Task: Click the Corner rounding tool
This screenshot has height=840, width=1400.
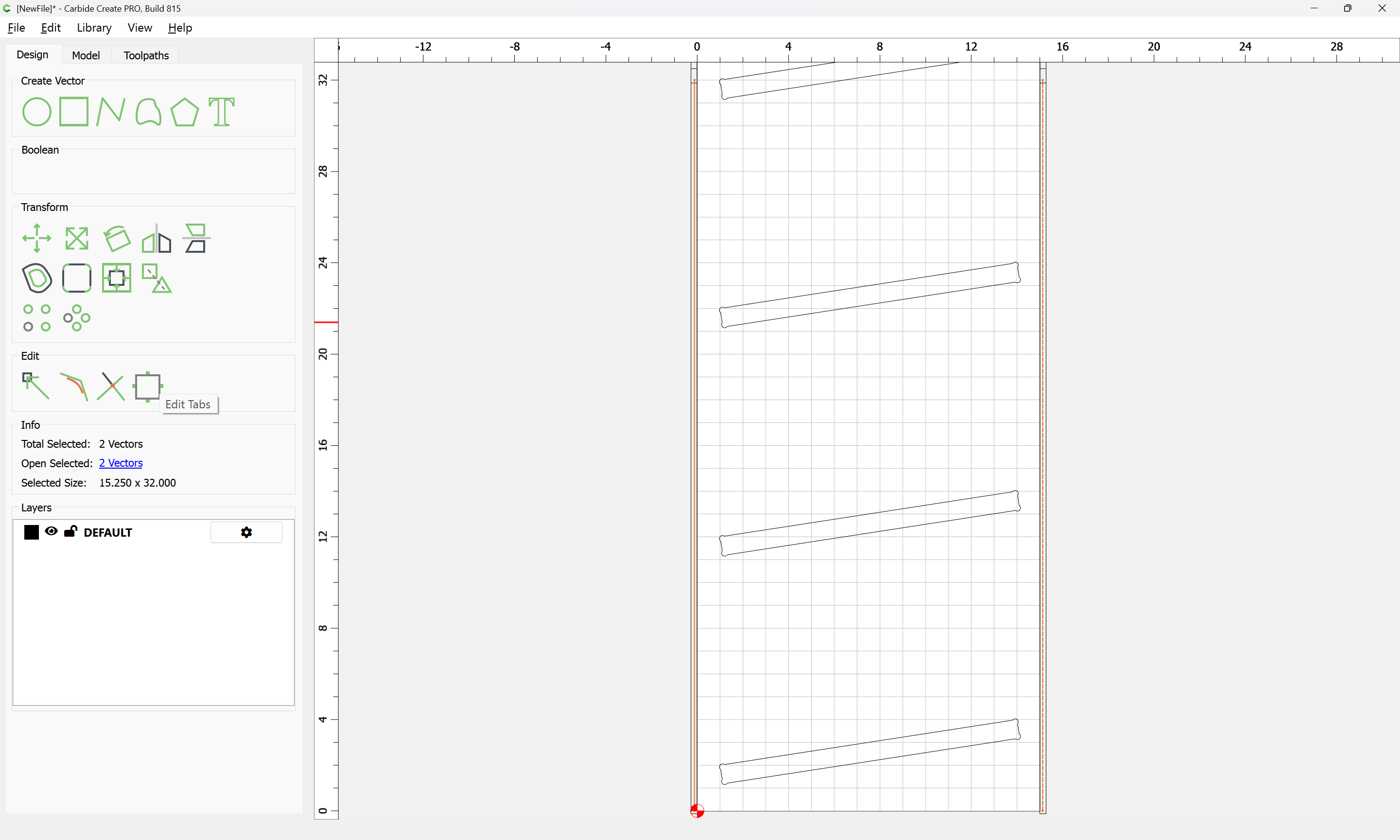Action: pos(76,278)
